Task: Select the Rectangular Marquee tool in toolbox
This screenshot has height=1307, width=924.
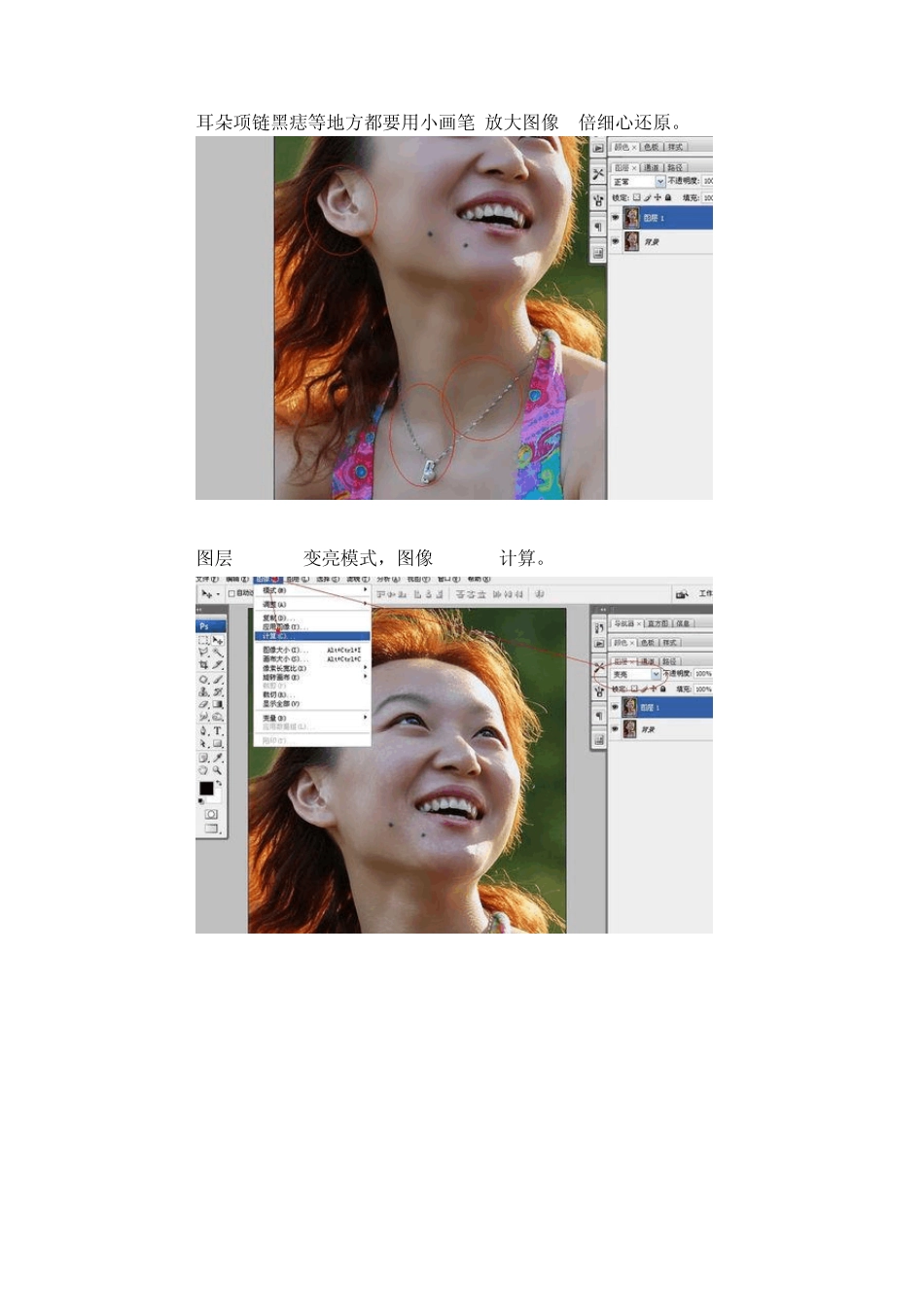Action: pos(203,640)
